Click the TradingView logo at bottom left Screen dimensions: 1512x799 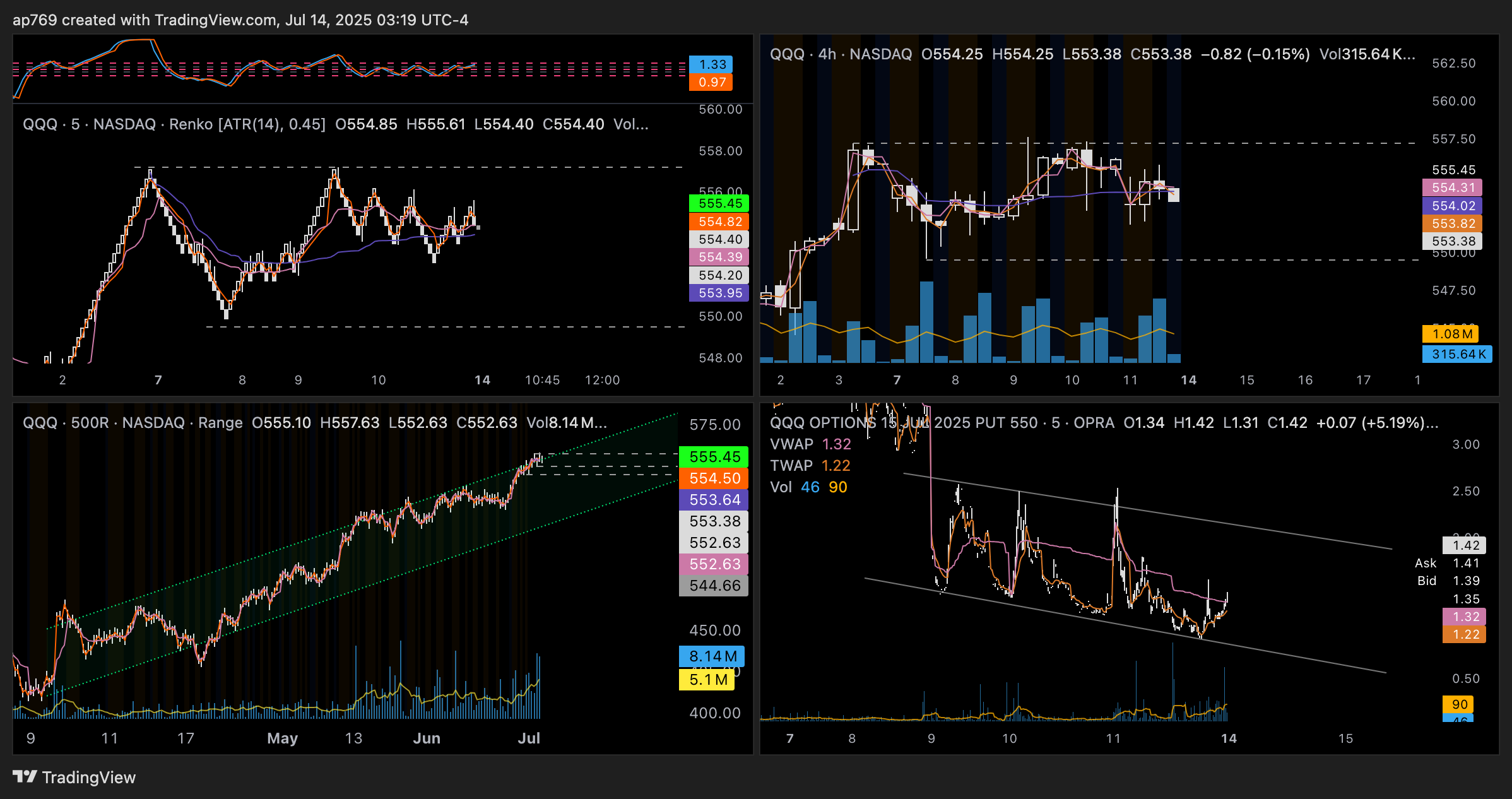pyautogui.click(x=74, y=777)
